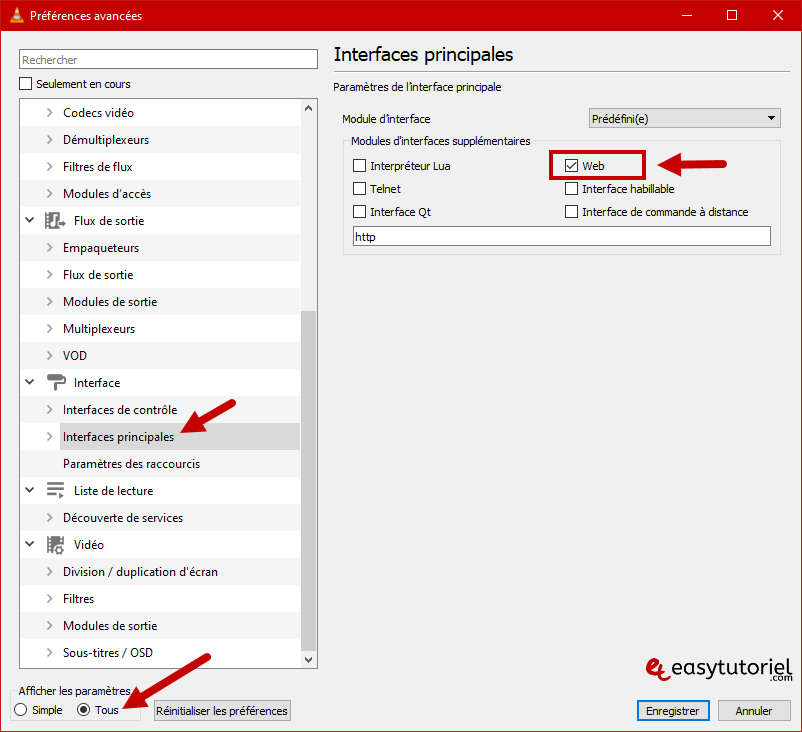Screen dimensions: 802x732
Task: Maximize the Préférences avancées window
Action: (x=732, y=15)
